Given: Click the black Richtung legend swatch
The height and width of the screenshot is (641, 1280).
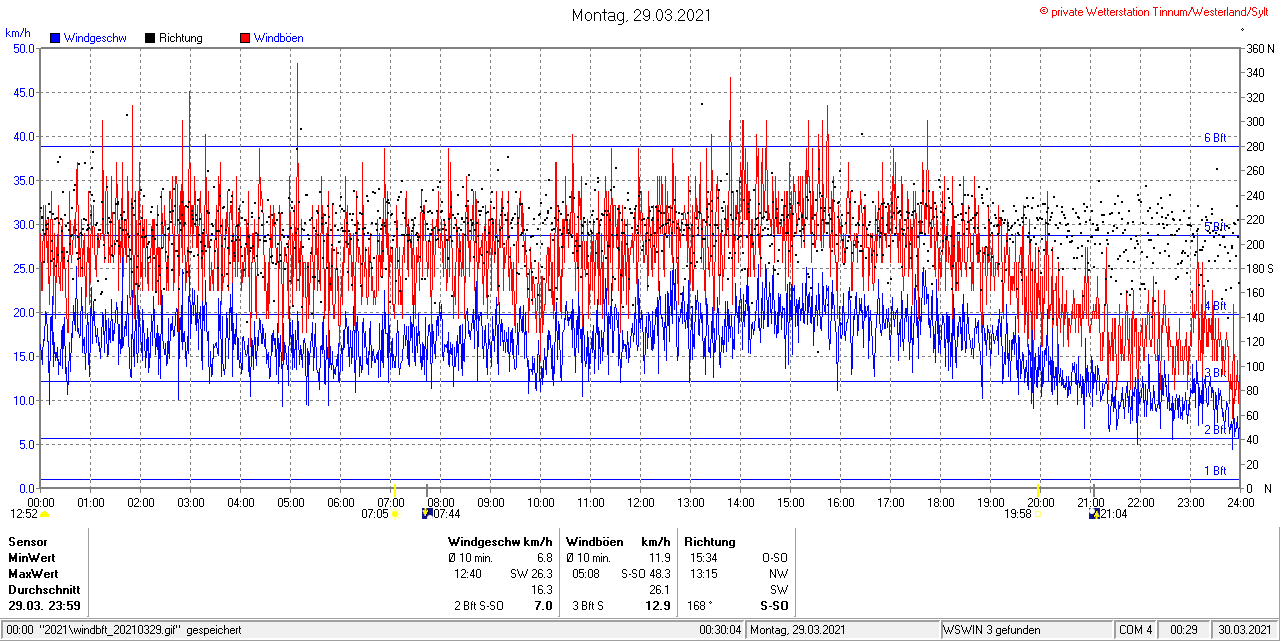Looking at the screenshot, I should click(150, 38).
